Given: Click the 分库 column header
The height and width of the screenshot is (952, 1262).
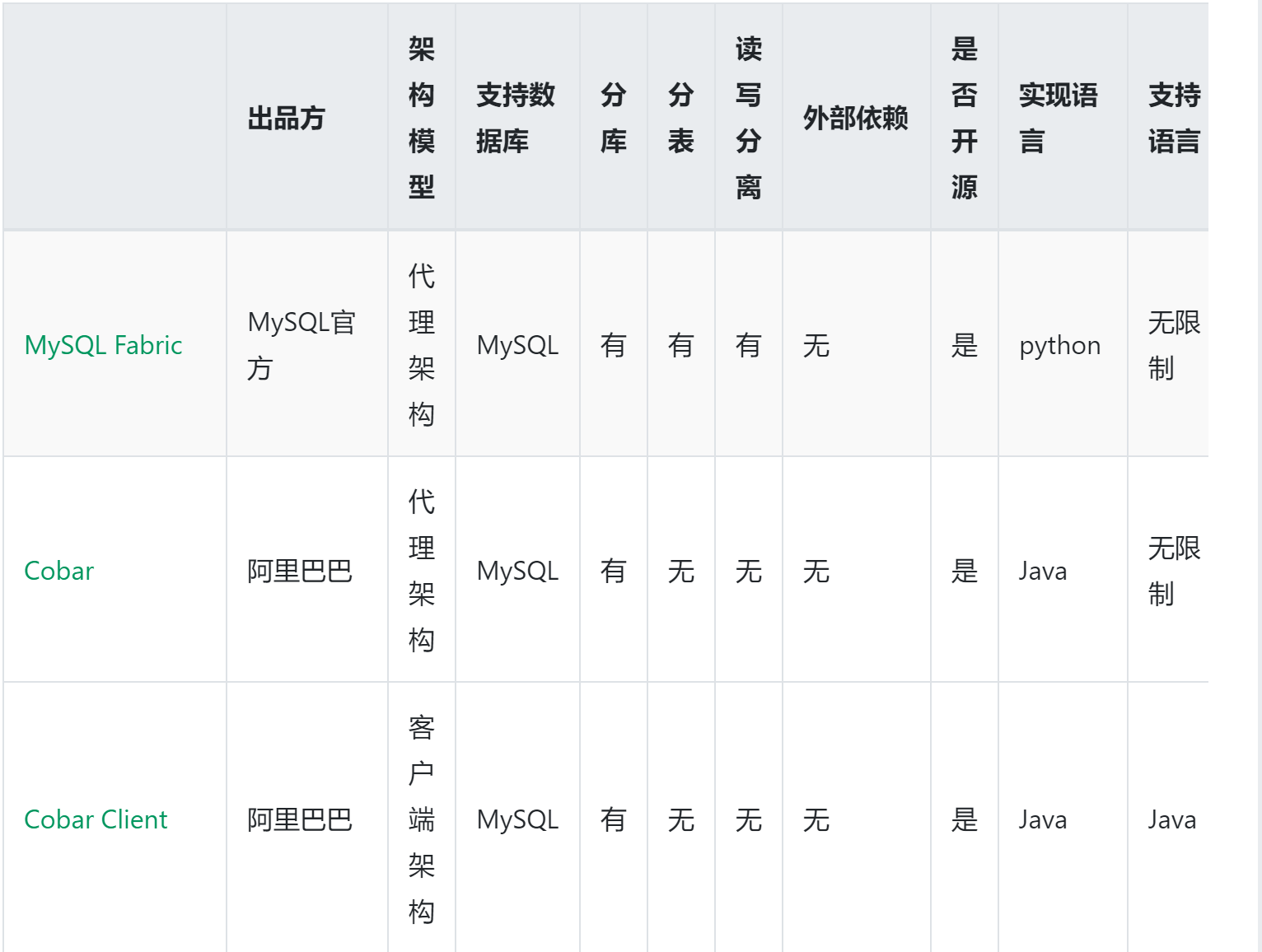Looking at the screenshot, I should [614, 118].
